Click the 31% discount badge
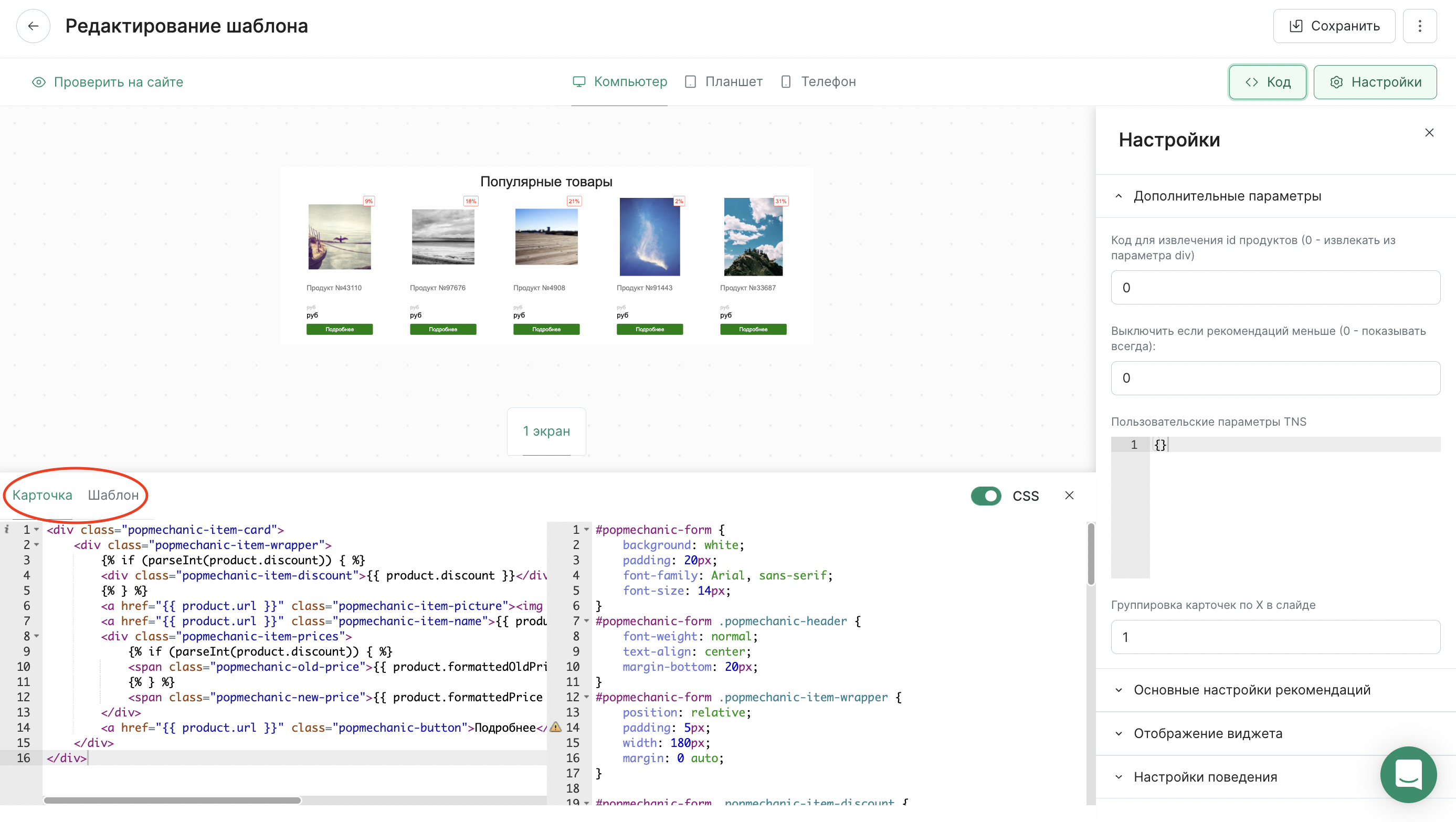 781,201
